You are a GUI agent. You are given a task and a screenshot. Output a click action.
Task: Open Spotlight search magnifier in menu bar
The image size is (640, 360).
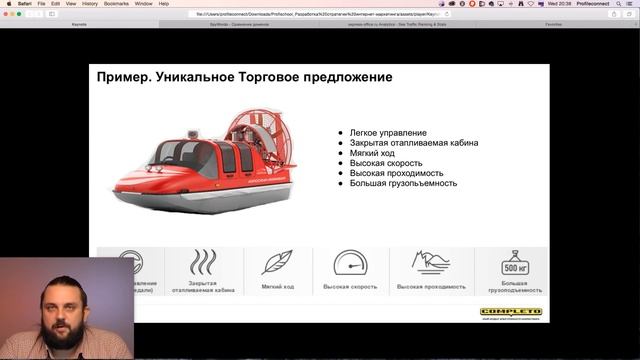coord(619,4)
